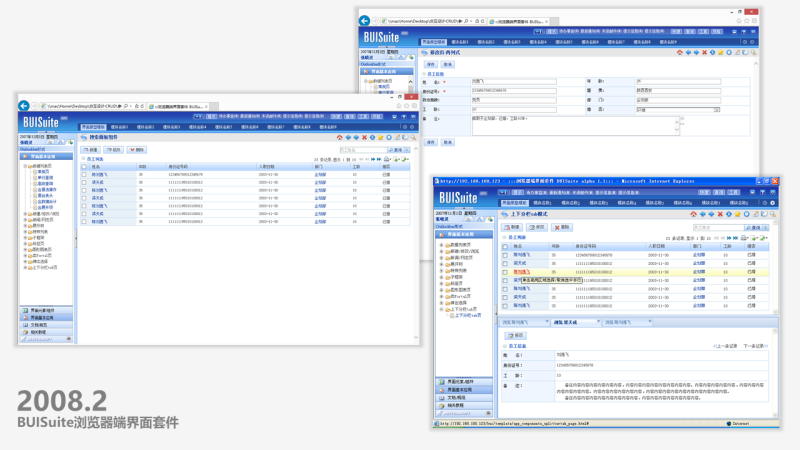Screen dimensions: 800x450
Task: Click the home icon in the left window toolbar
Action: [340, 137]
